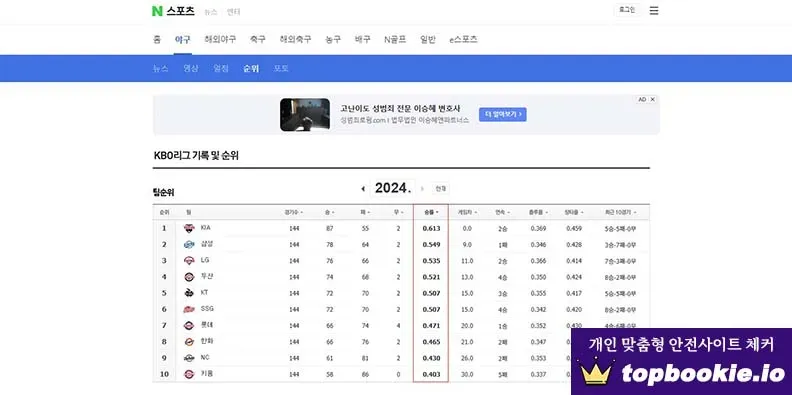The height and width of the screenshot is (395, 792).
Task: Click the LG team logo
Action: coord(189,261)
